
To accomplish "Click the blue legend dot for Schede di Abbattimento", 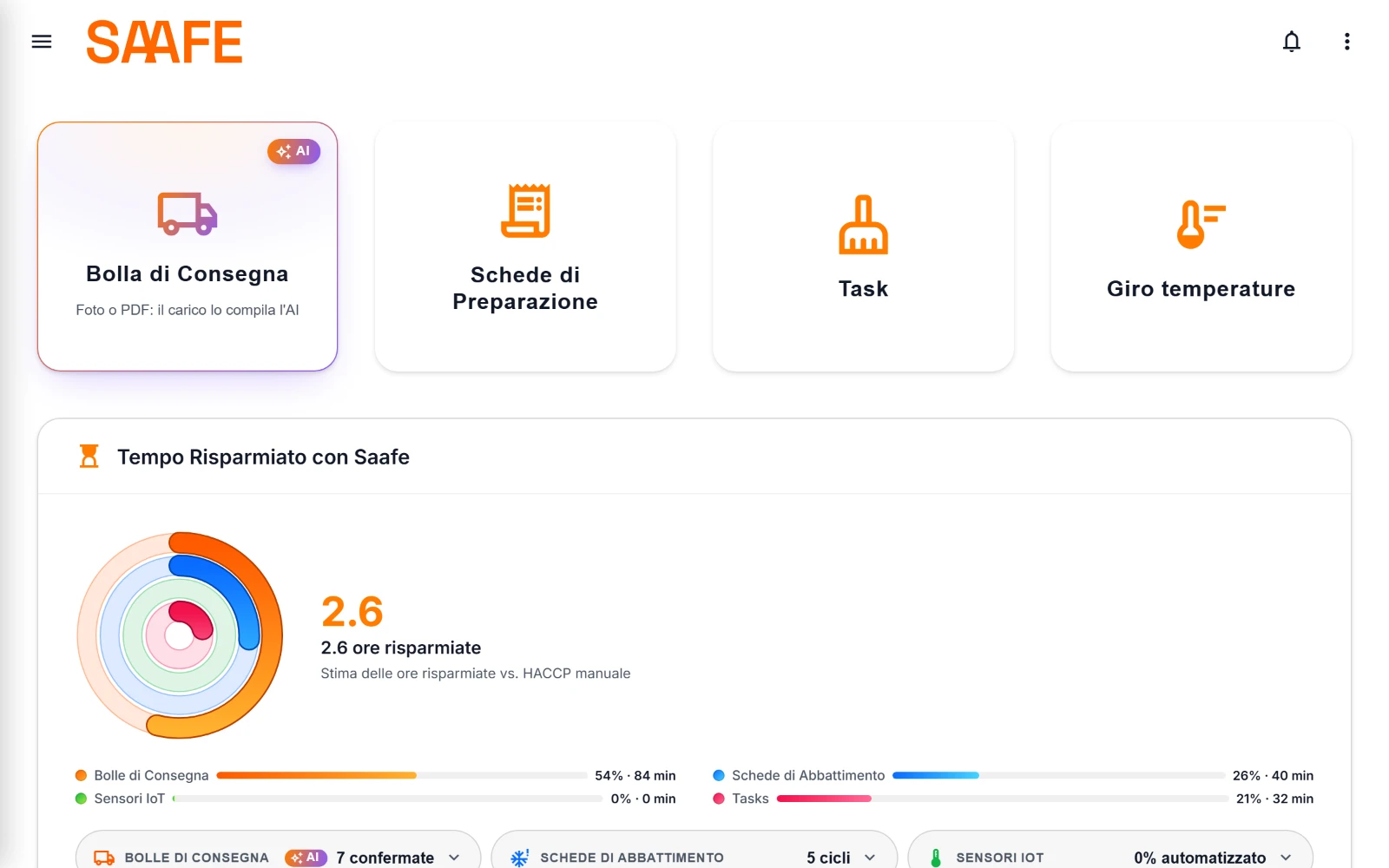I will coord(719,775).
